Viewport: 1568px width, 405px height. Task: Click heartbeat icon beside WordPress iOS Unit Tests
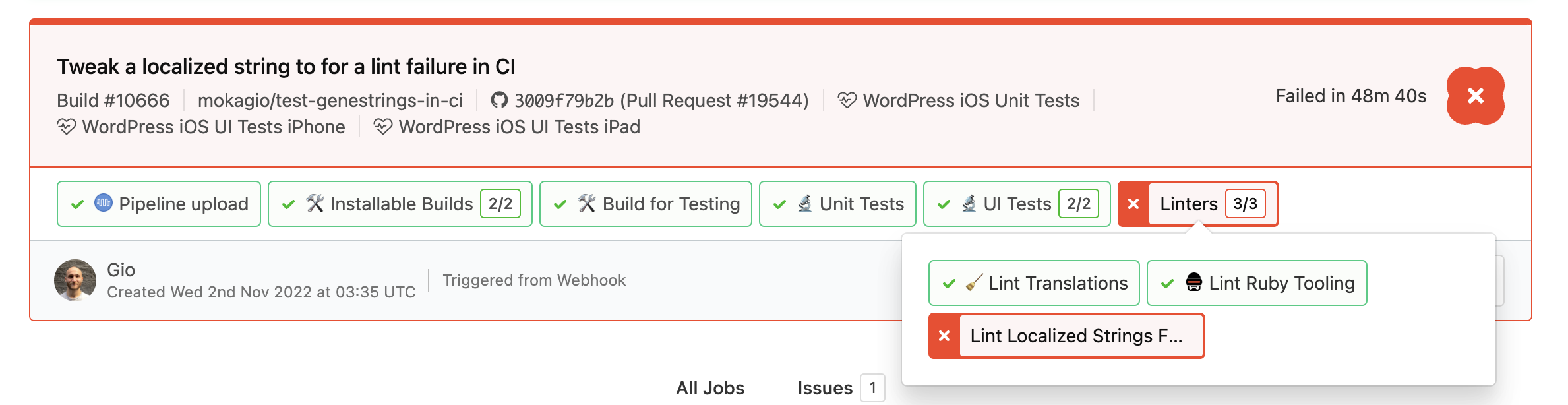point(847,100)
